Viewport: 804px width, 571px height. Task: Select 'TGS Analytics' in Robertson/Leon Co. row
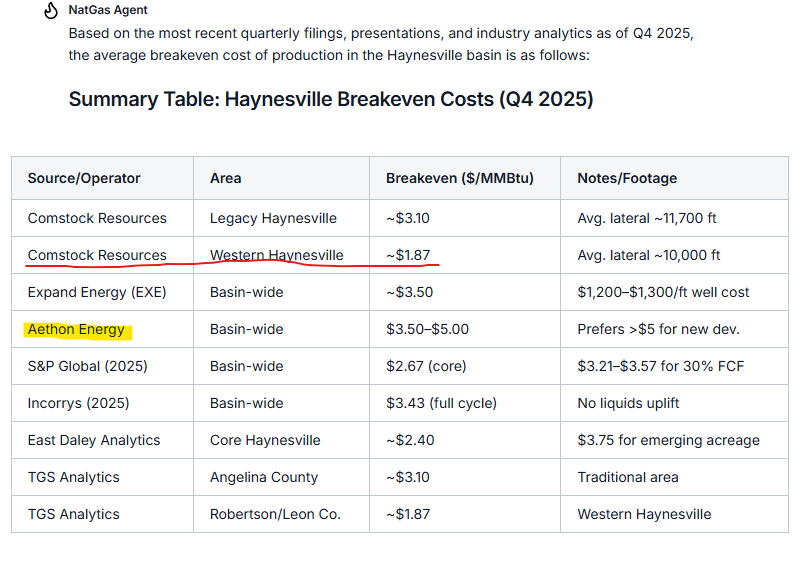click(x=73, y=514)
